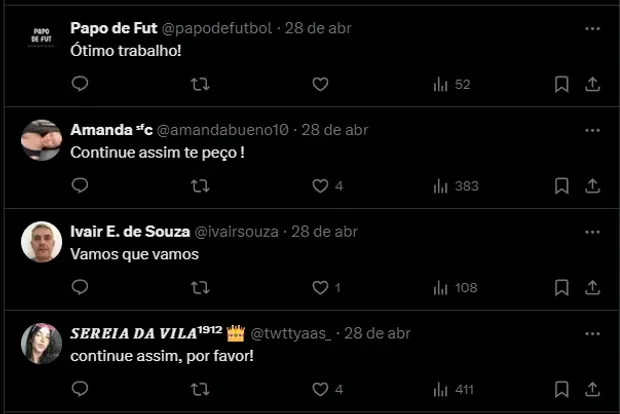Share Papo de Fut's tweet
620x414 pixels.
pos(592,84)
